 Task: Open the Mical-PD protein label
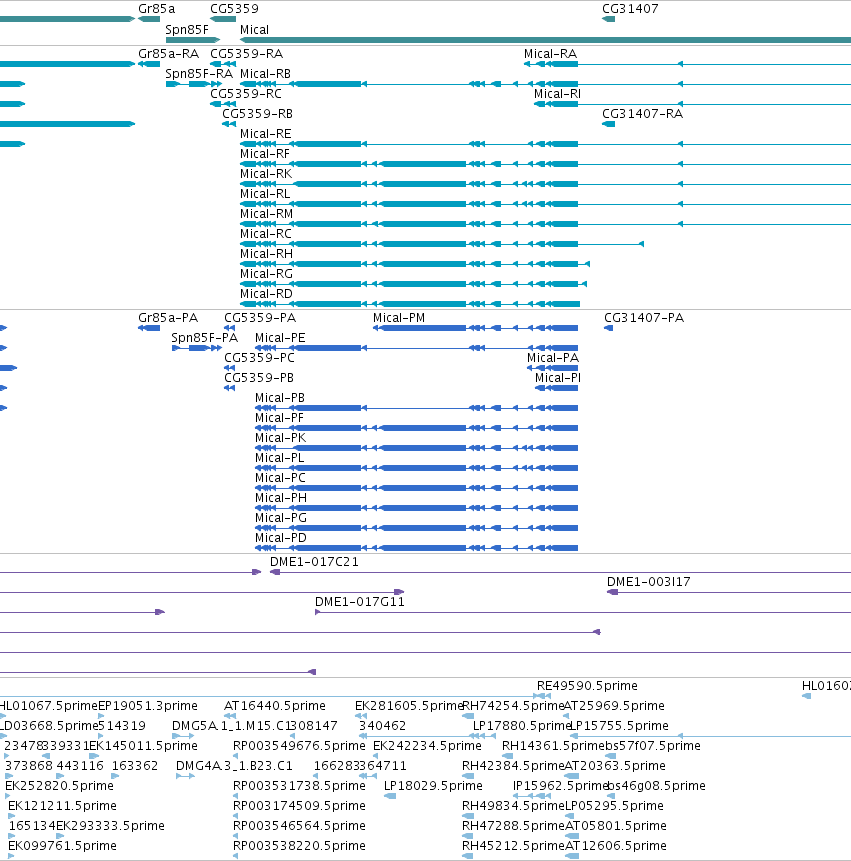(x=281, y=538)
